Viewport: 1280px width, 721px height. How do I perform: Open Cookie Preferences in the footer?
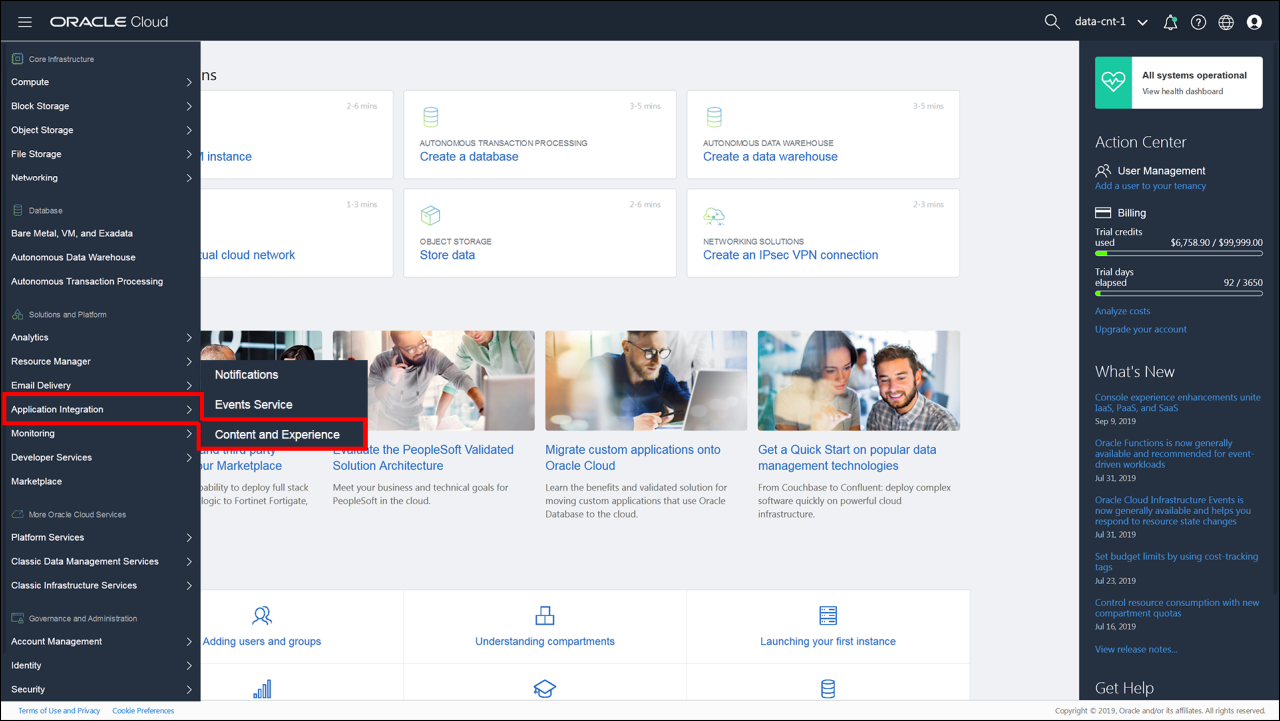point(143,711)
